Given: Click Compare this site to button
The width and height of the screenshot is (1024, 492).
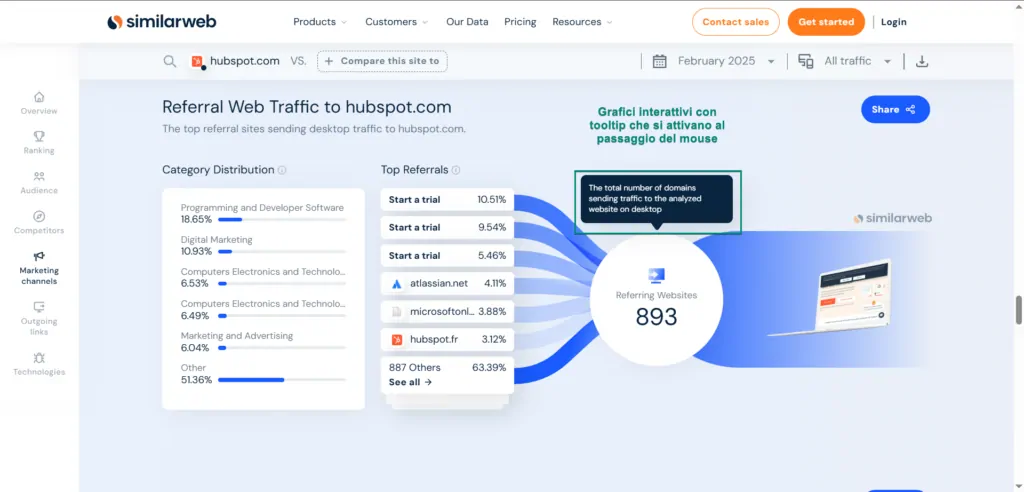Looking at the screenshot, I should [x=382, y=61].
